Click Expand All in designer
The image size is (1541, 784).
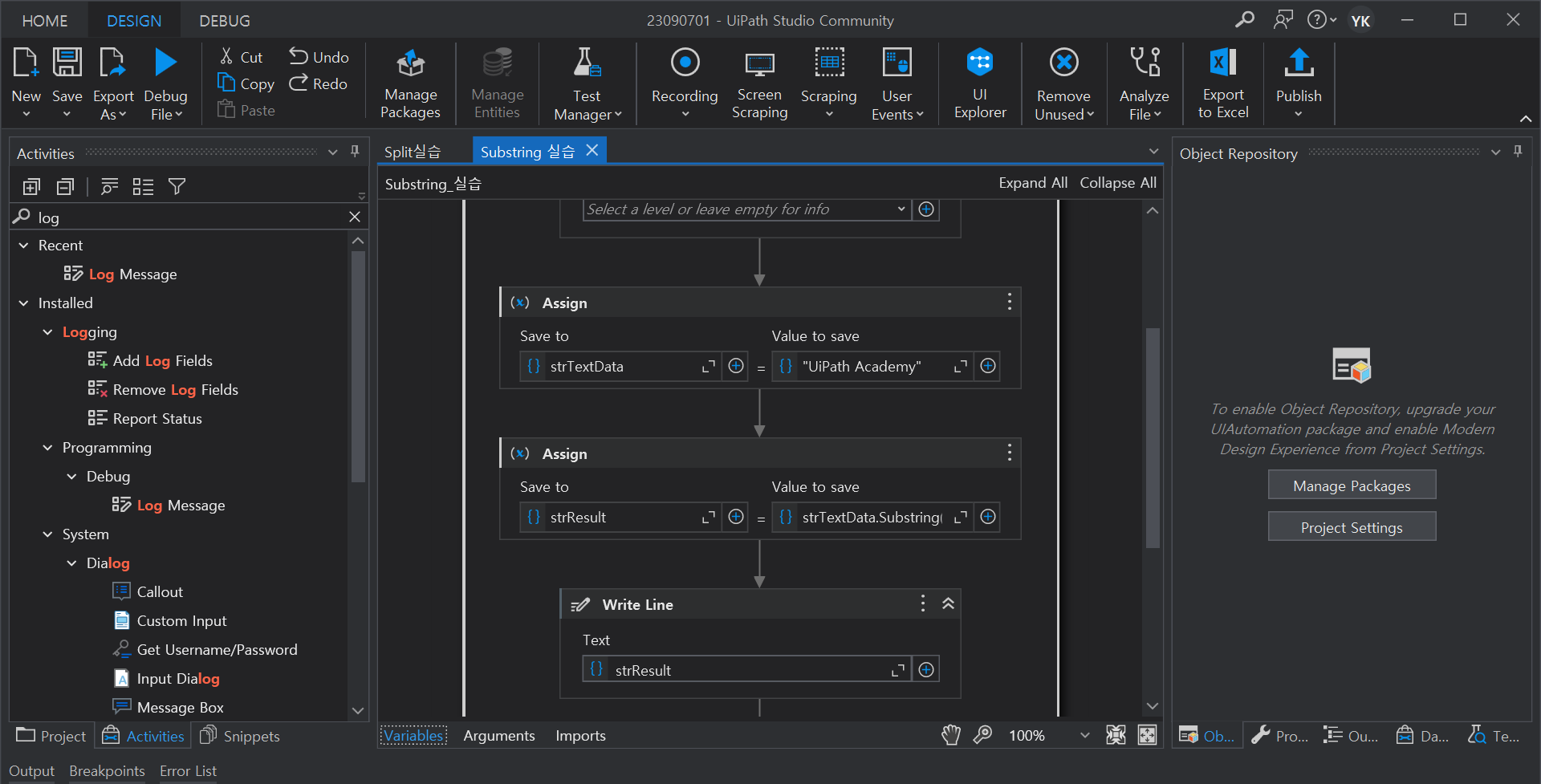point(1033,183)
